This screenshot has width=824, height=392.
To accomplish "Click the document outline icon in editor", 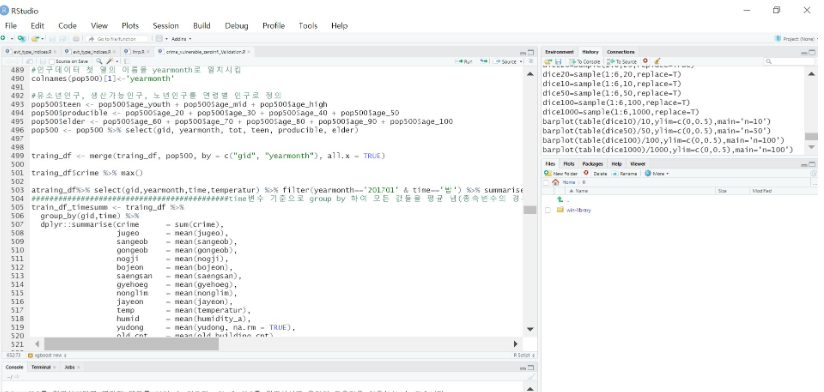I will 531,61.
